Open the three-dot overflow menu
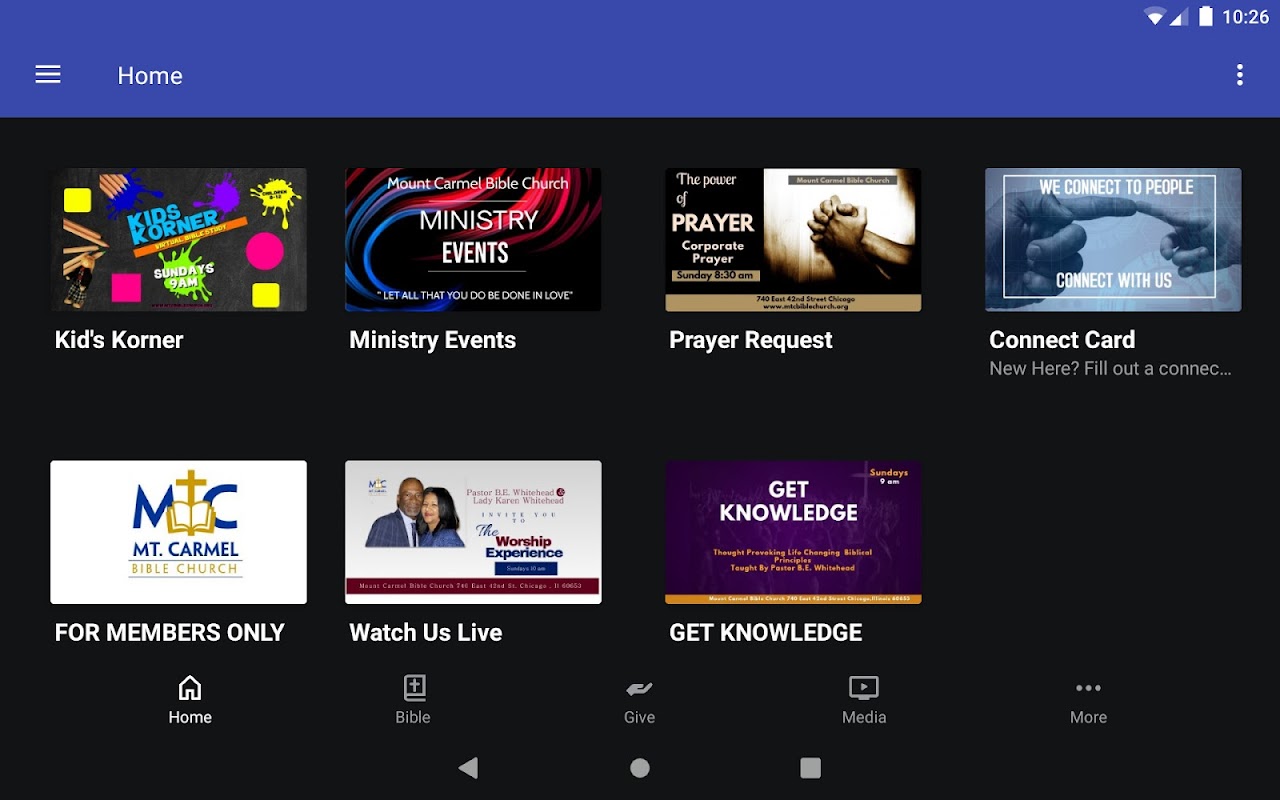Screen dimensions: 1280x800 coord(1240,75)
